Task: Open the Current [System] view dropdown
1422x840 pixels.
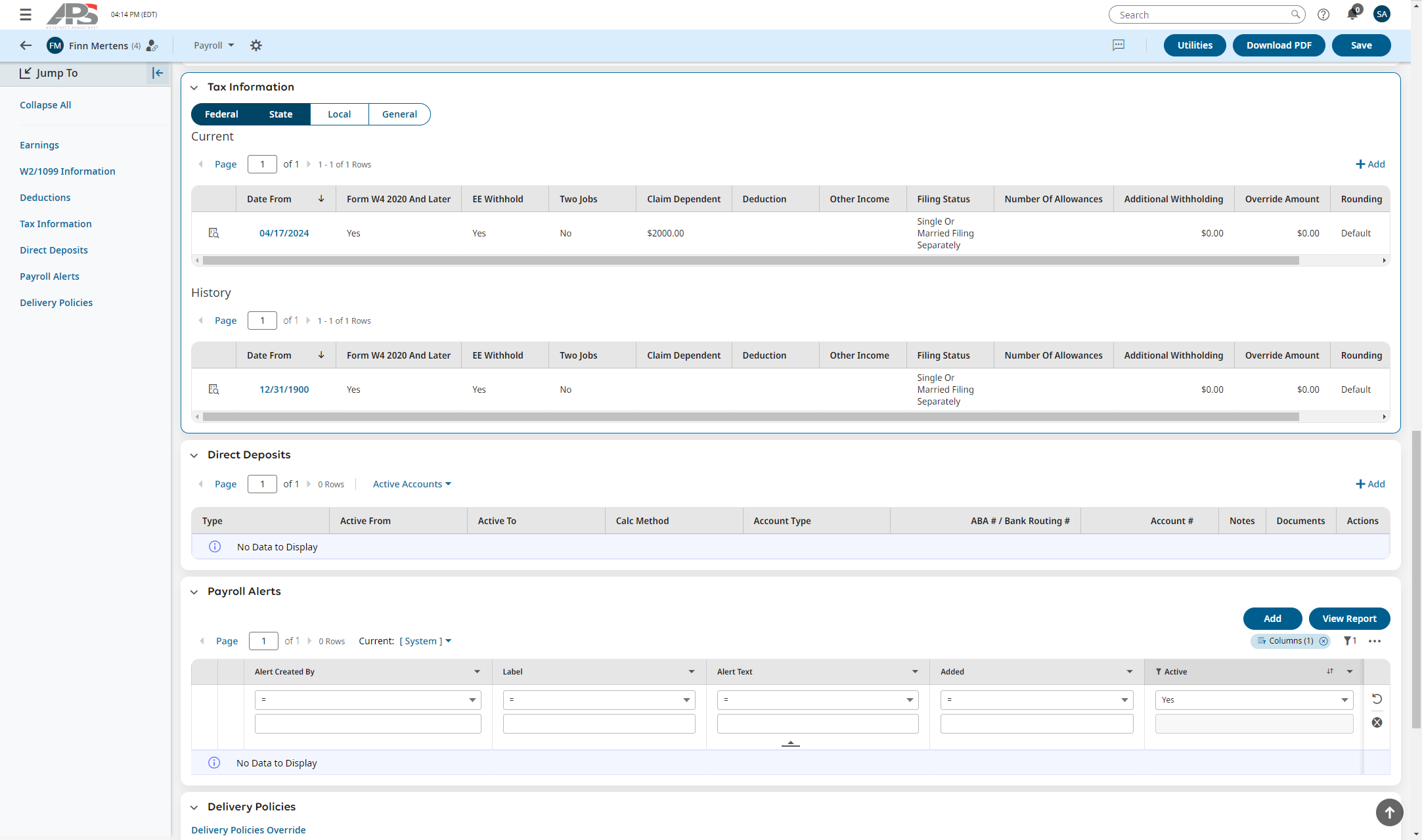Action: click(x=425, y=641)
